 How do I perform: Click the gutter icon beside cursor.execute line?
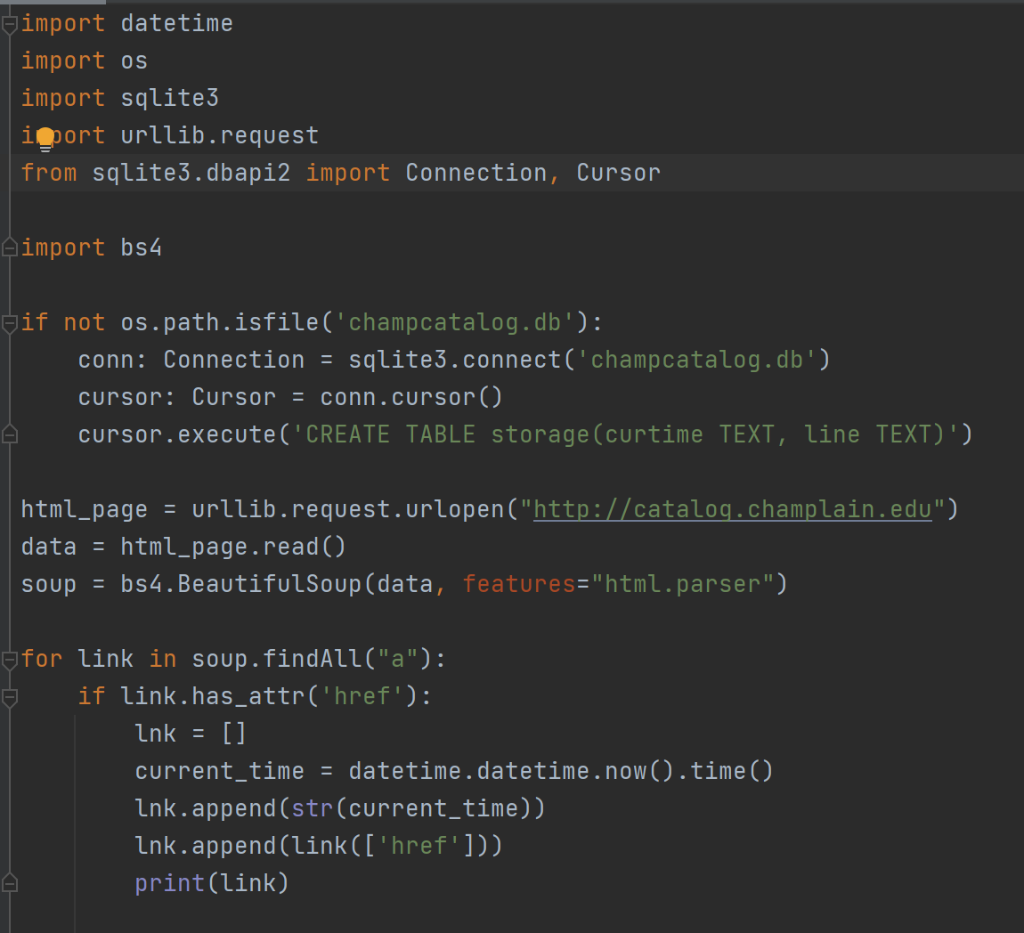(8, 434)
